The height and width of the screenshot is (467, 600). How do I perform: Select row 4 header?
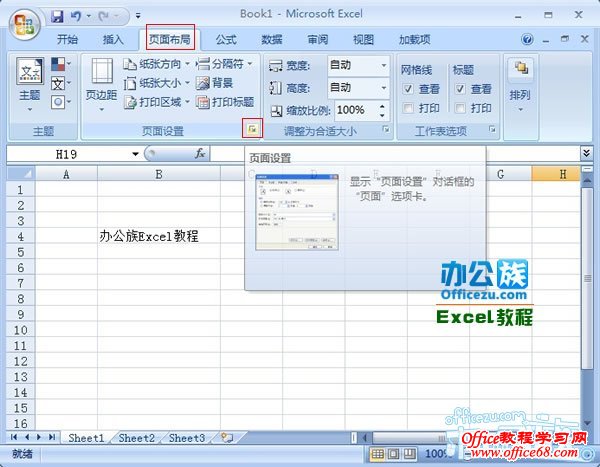[x=21, y=236]
